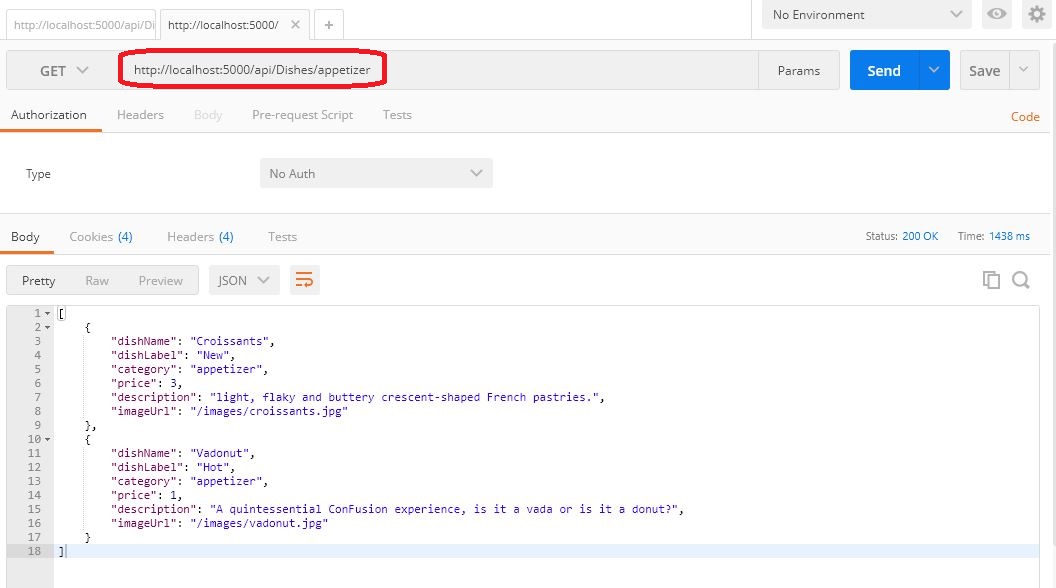1056x588 pixels.
Task: Open the Send button's dropdown arrow
Action: point(932,70)
